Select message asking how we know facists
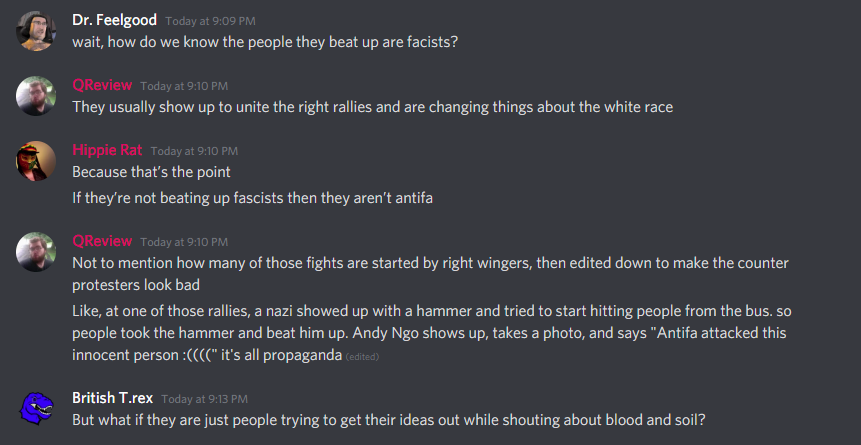The image size is (861, 445). click(265, 42)
